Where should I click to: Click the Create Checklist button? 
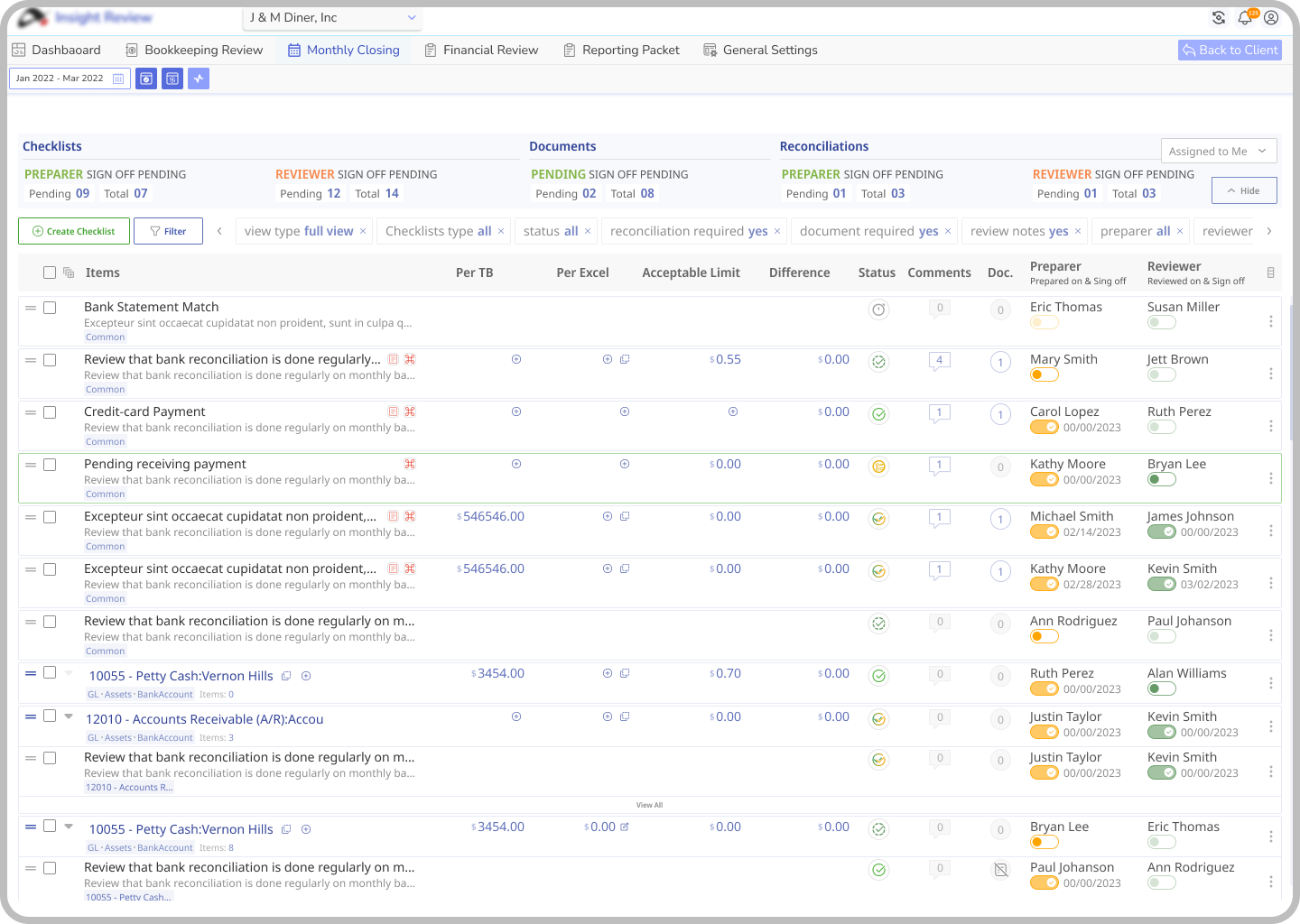click(x=74, y=231)
